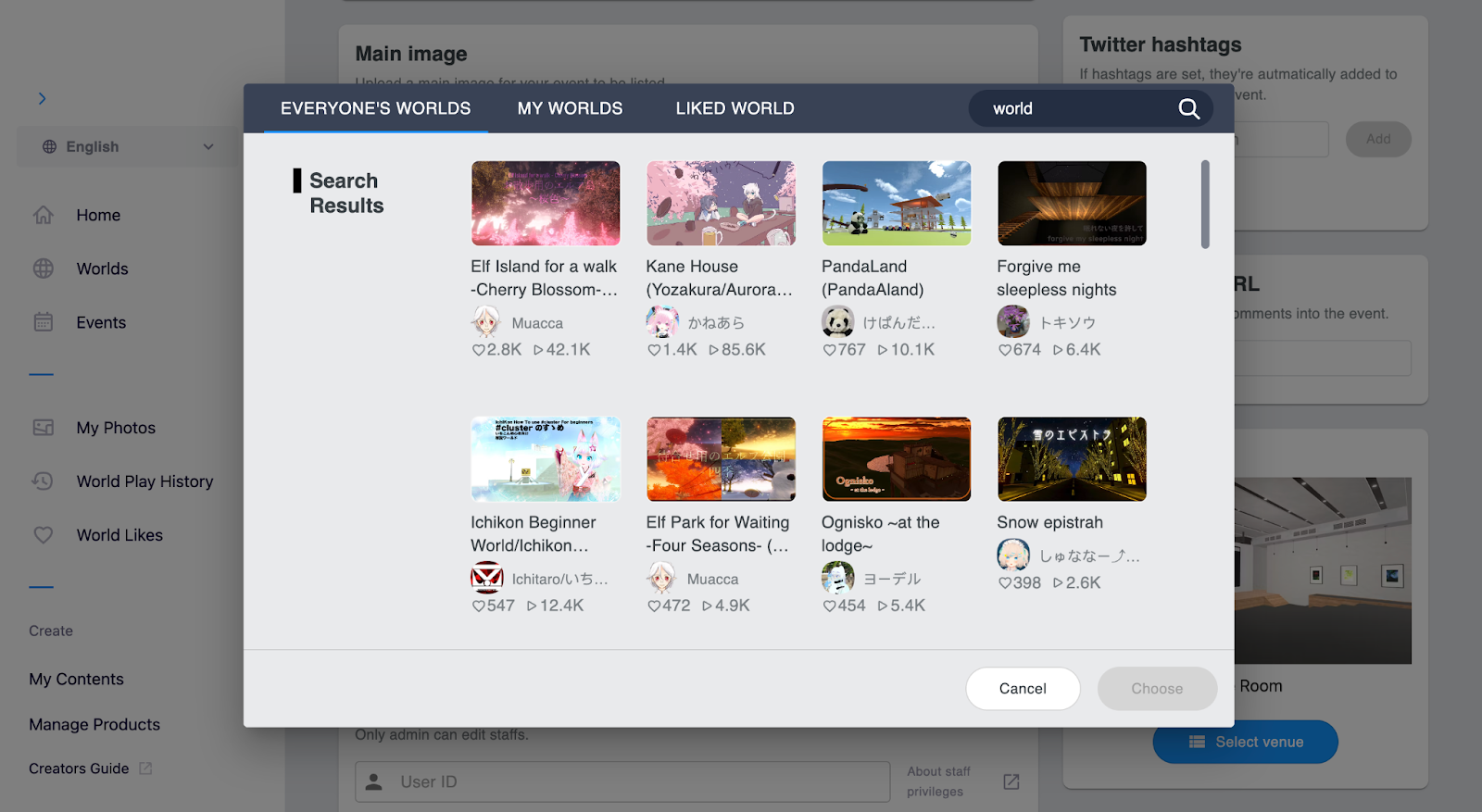The height and width of the screenshot is (812, 1482).
Task: Open the English language dropdown
Action: pyautogui.click(x=129, y=146)
